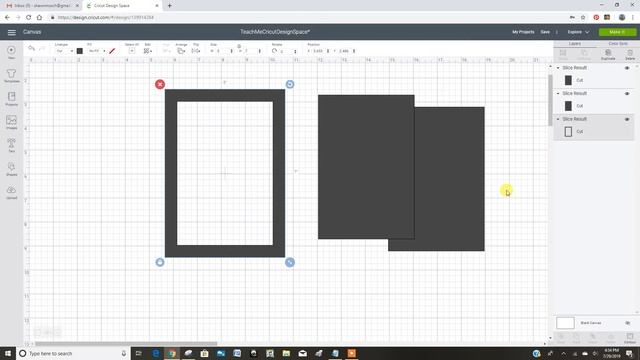Click the Blank Canvas white swatch

click(x=565, y=323)
